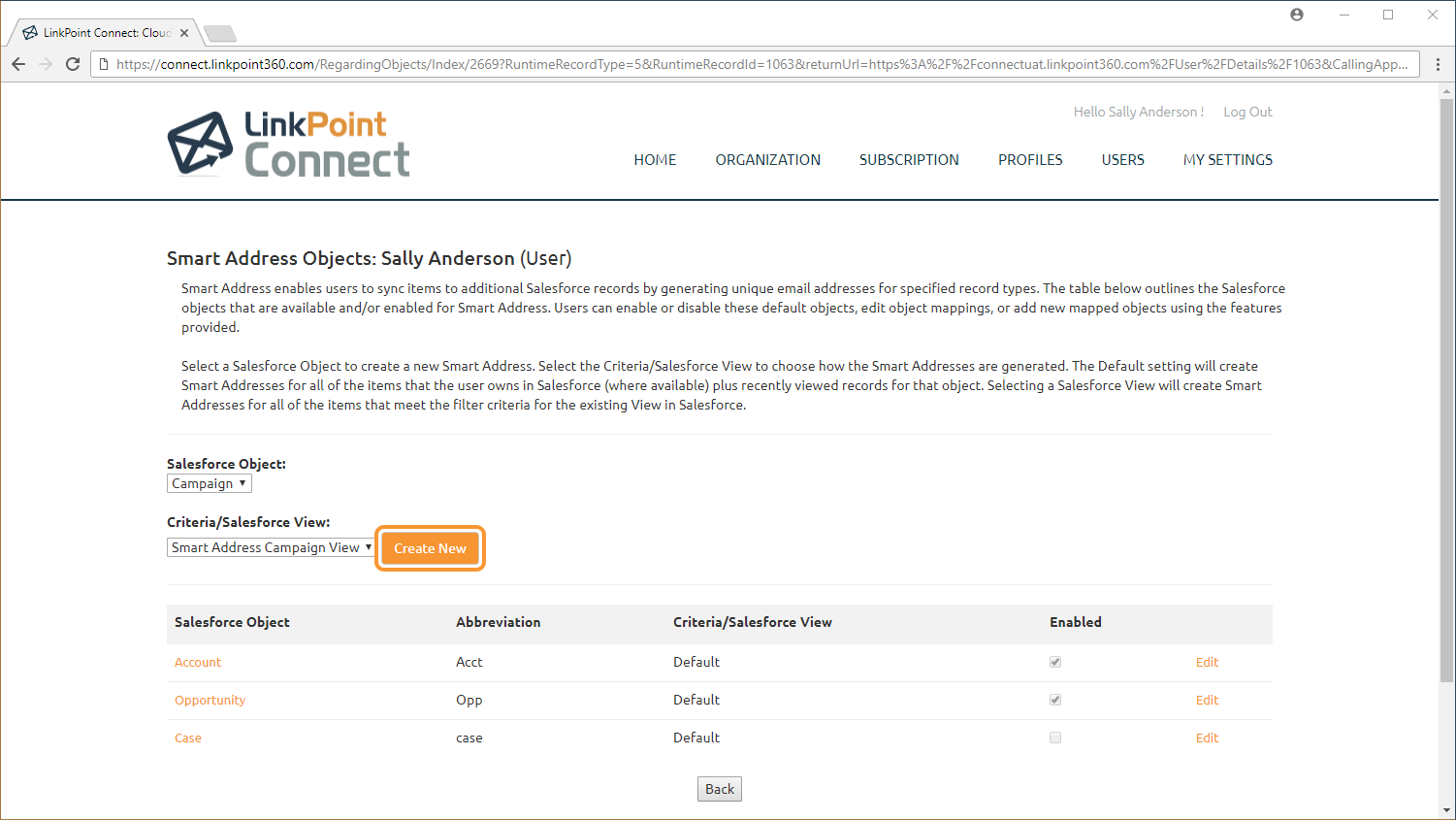Click the LinkPoint Connect tab favicon
1456x820 pixels.
click(x=30, y=33)
